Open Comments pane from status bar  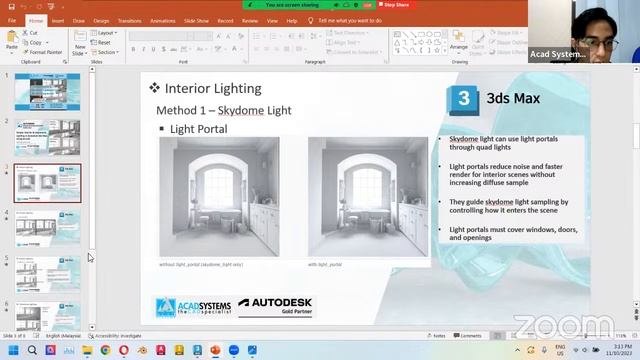(x=468, y=336)
